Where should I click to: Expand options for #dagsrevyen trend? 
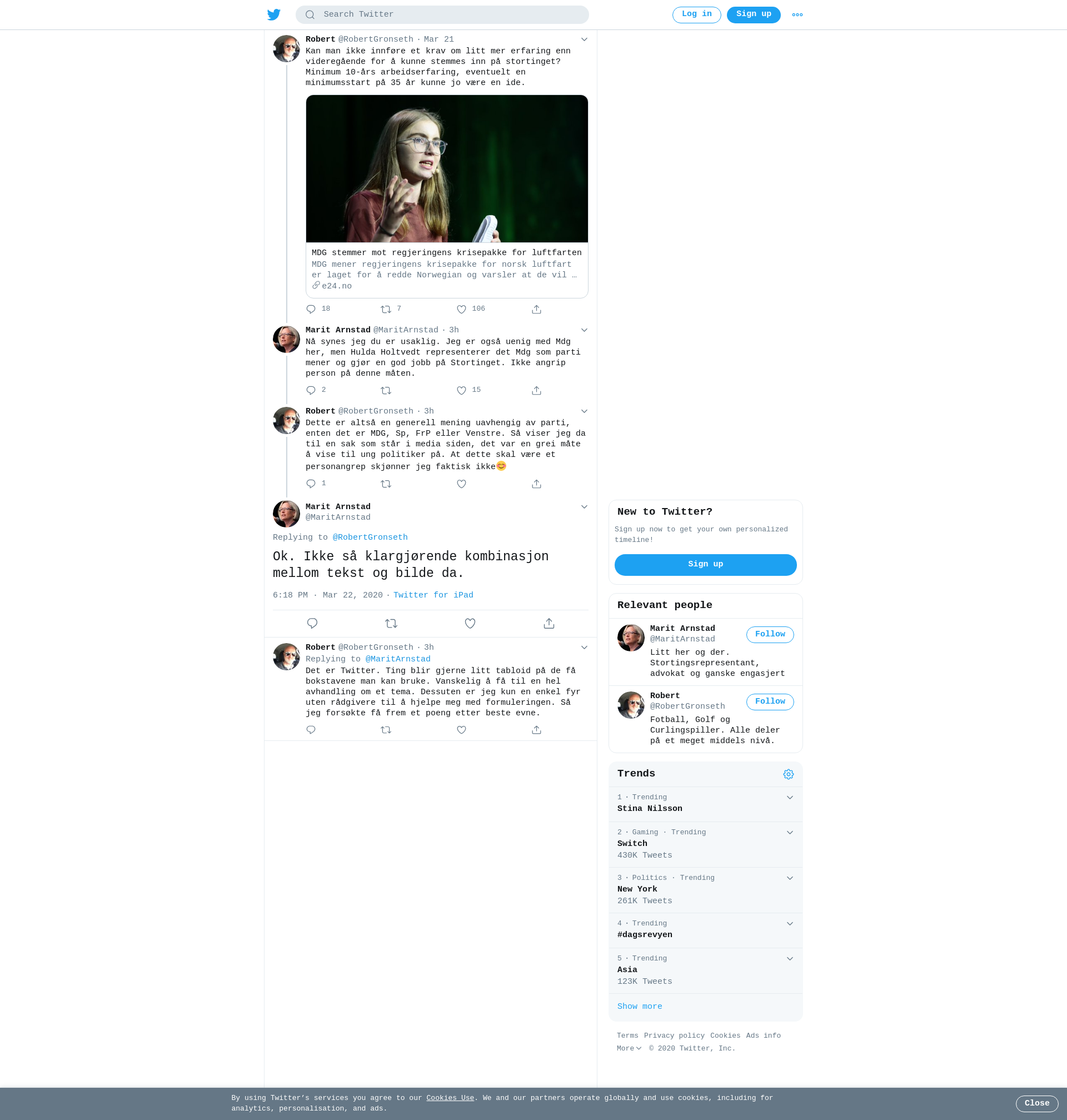(790, 924)
